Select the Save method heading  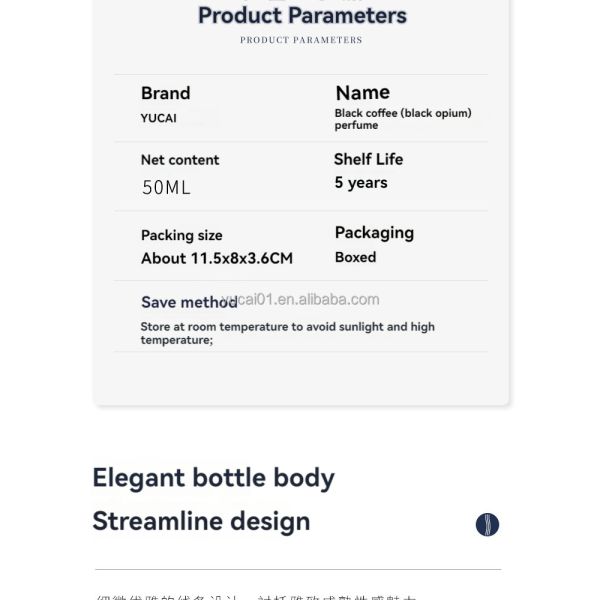point(189,302)
